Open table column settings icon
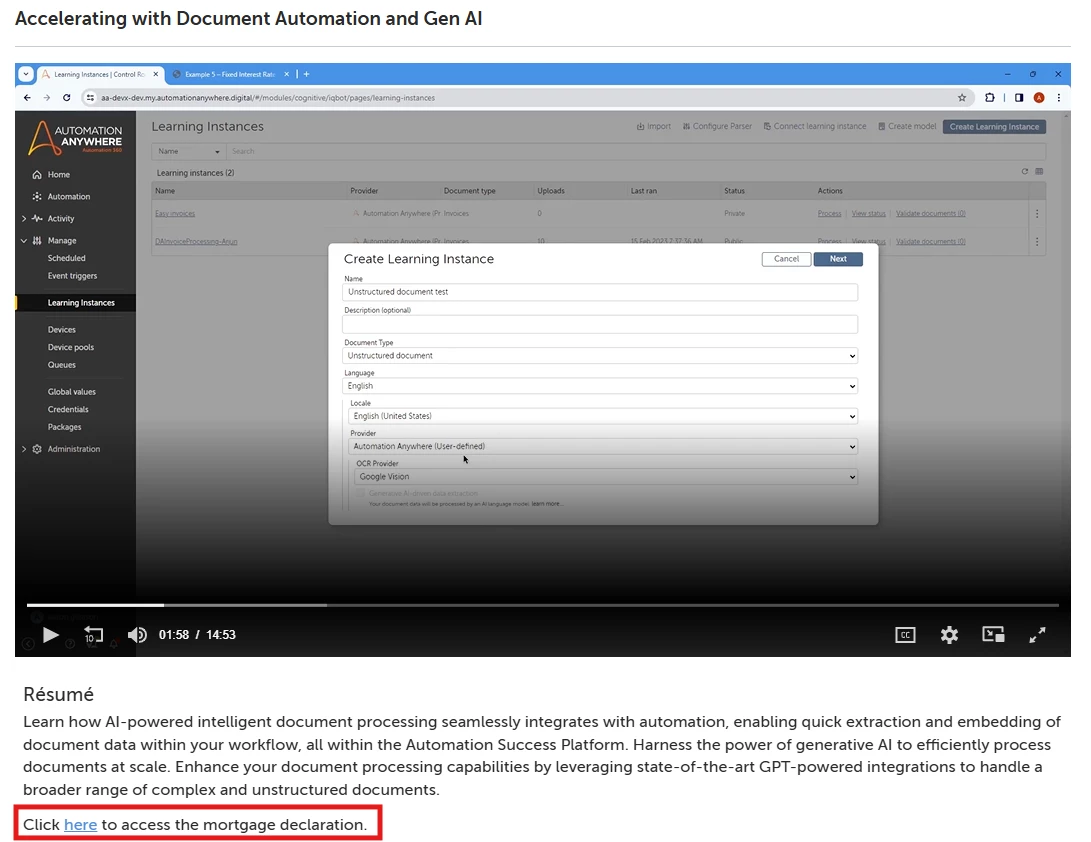1091x842 pixels. click(1039, 172)
